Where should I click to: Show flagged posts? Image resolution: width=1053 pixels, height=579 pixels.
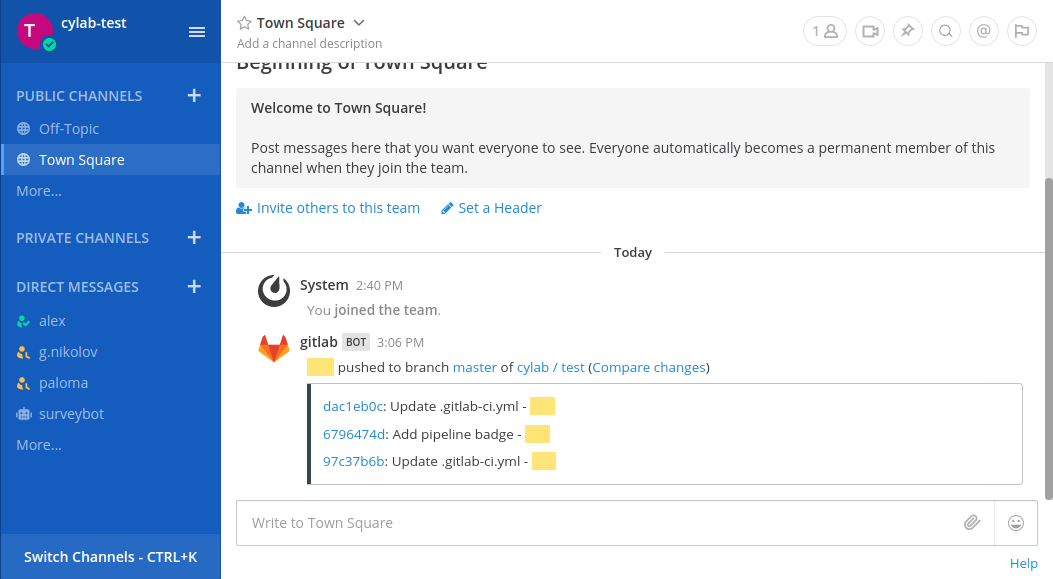pos(1021,31)
